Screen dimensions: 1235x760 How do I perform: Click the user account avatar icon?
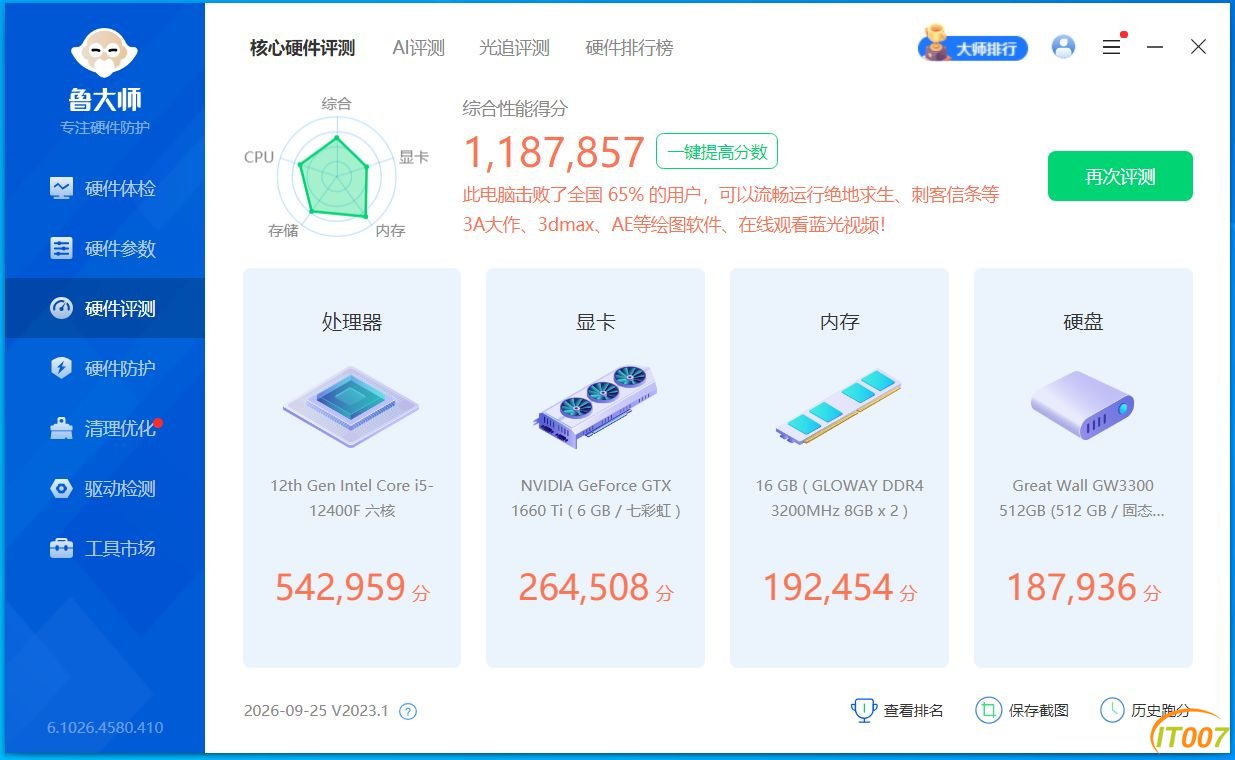pos(1063,47)
